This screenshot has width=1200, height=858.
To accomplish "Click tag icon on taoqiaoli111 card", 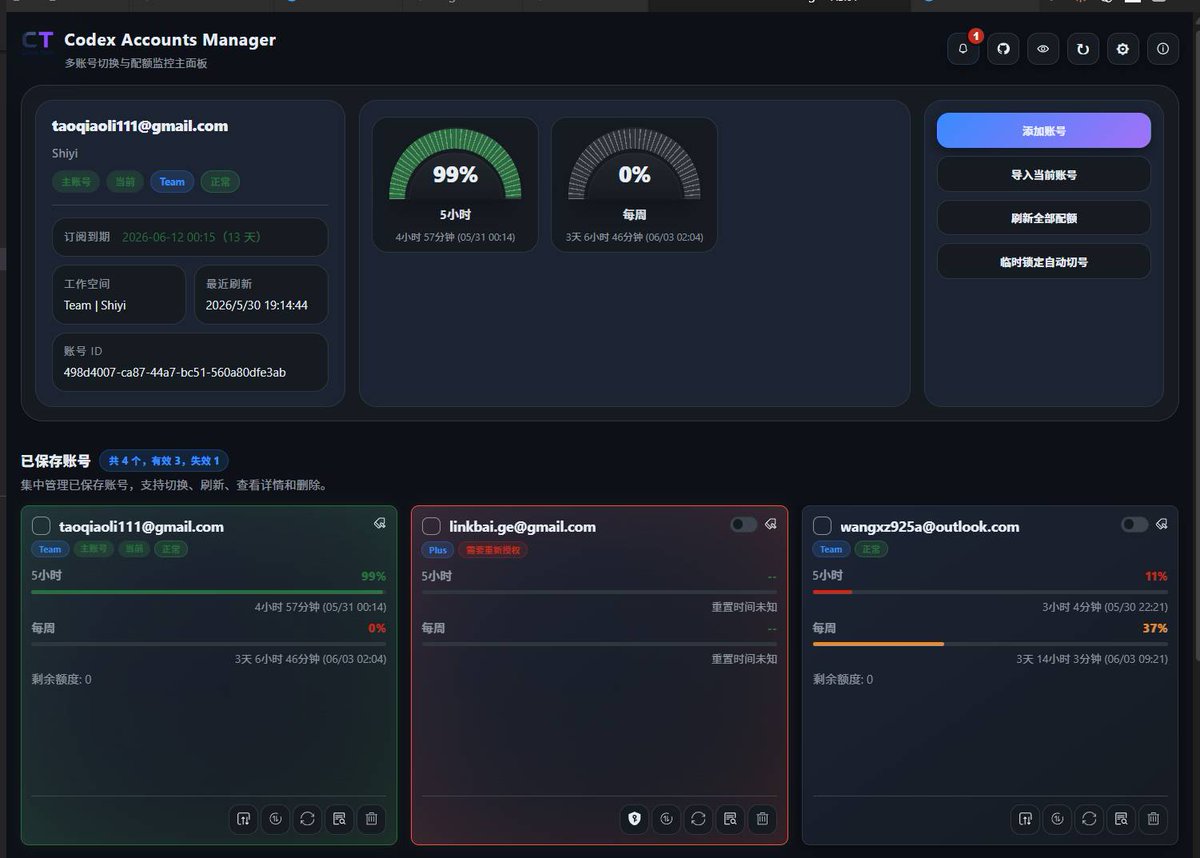I will click(x=380, y=523).
